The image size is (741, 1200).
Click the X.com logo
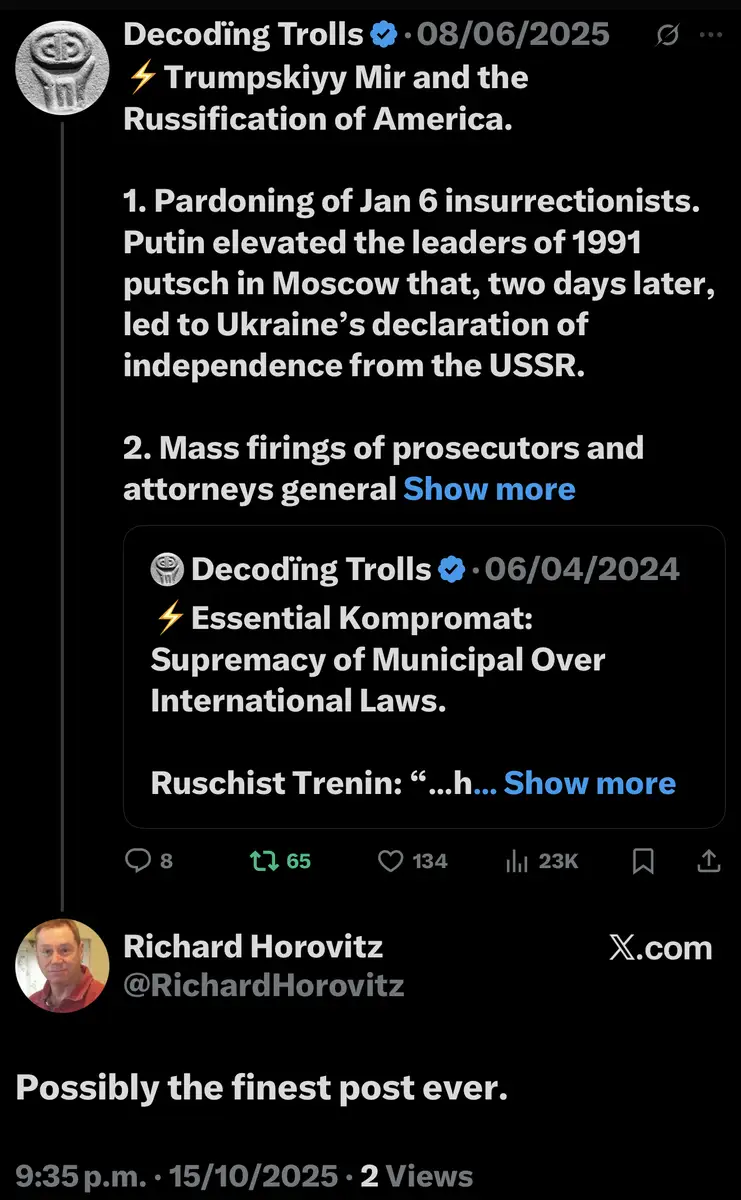[660, 947]
